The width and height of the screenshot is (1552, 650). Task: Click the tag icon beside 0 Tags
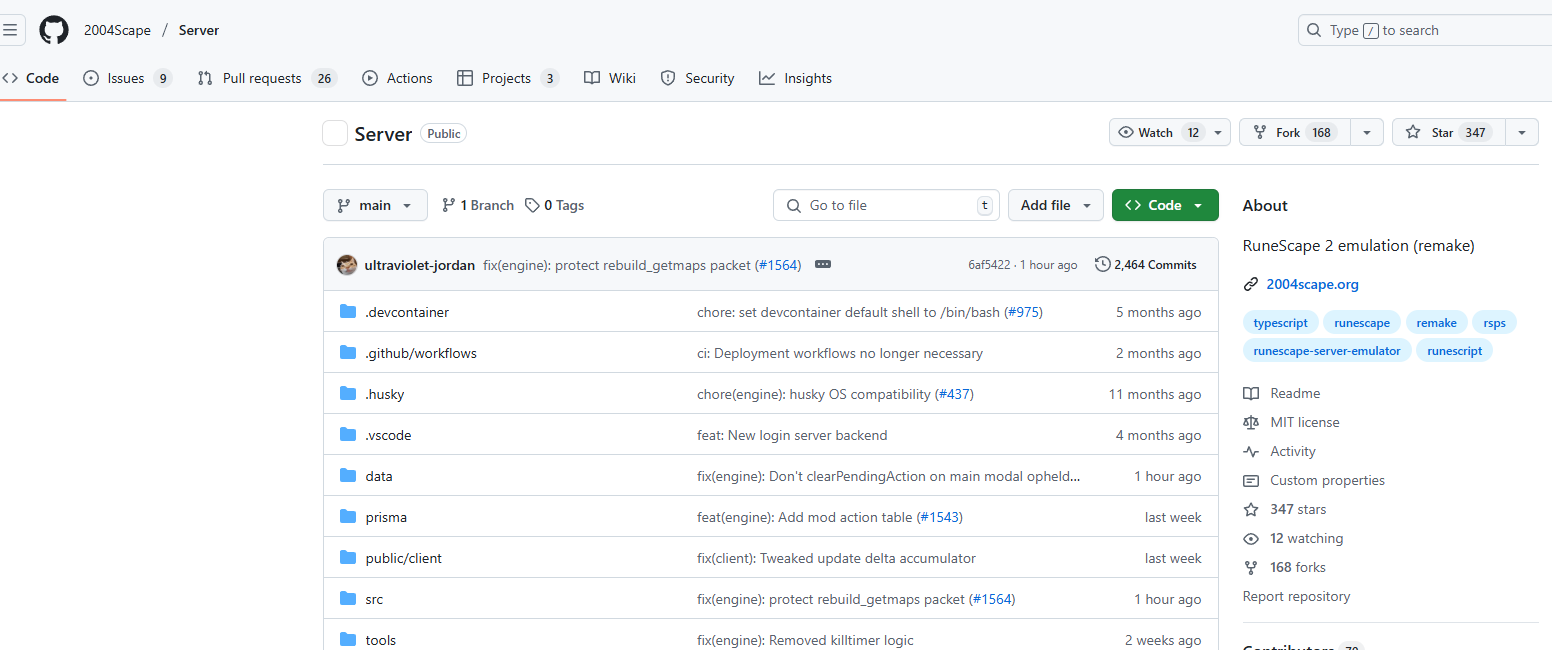pos(532,205)
